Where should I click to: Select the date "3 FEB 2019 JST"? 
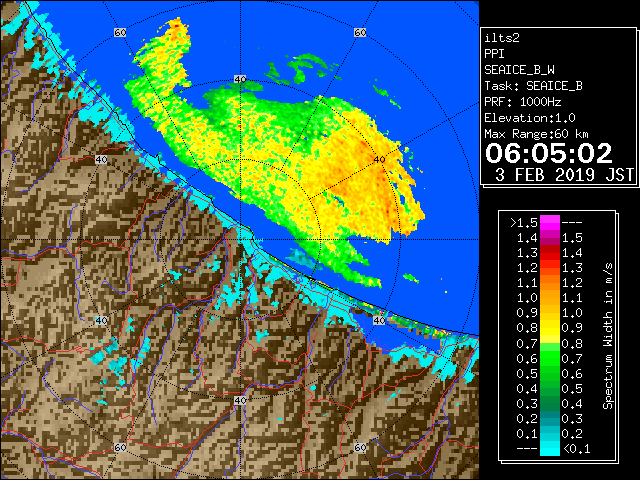click(x=564, y=175)
